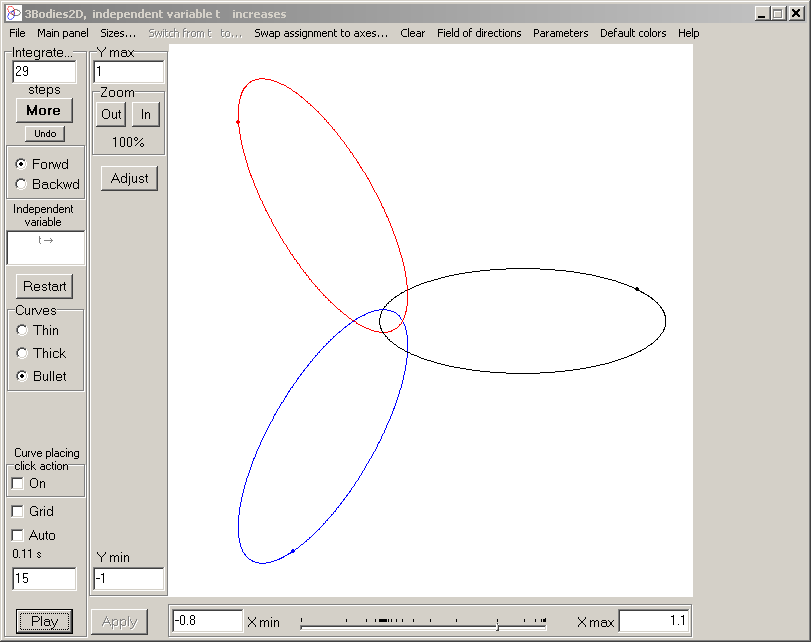Click Default colors in menu bar
811x642 pixels.
[633, 33]
